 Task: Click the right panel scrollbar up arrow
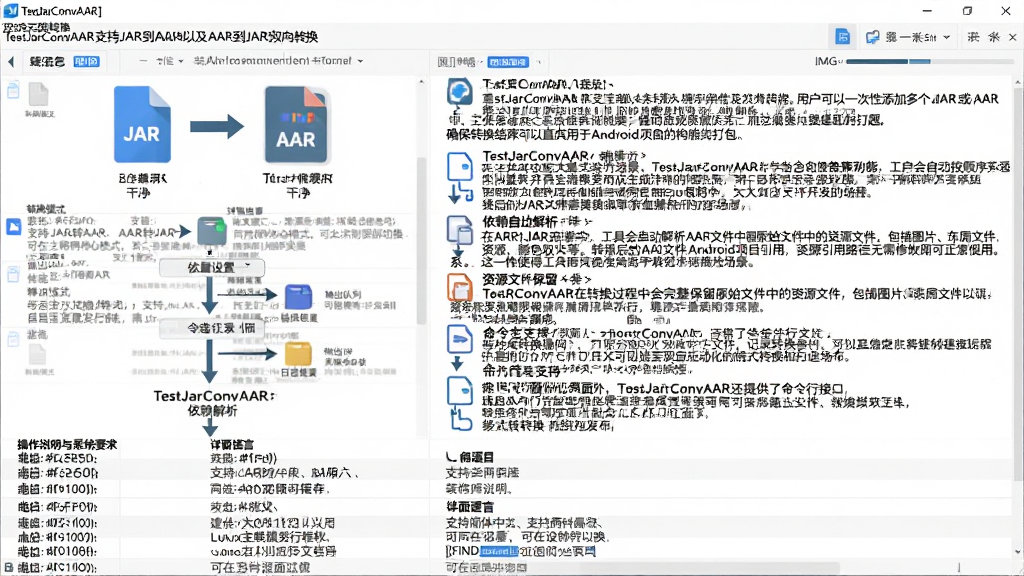tap(1017, 83)
